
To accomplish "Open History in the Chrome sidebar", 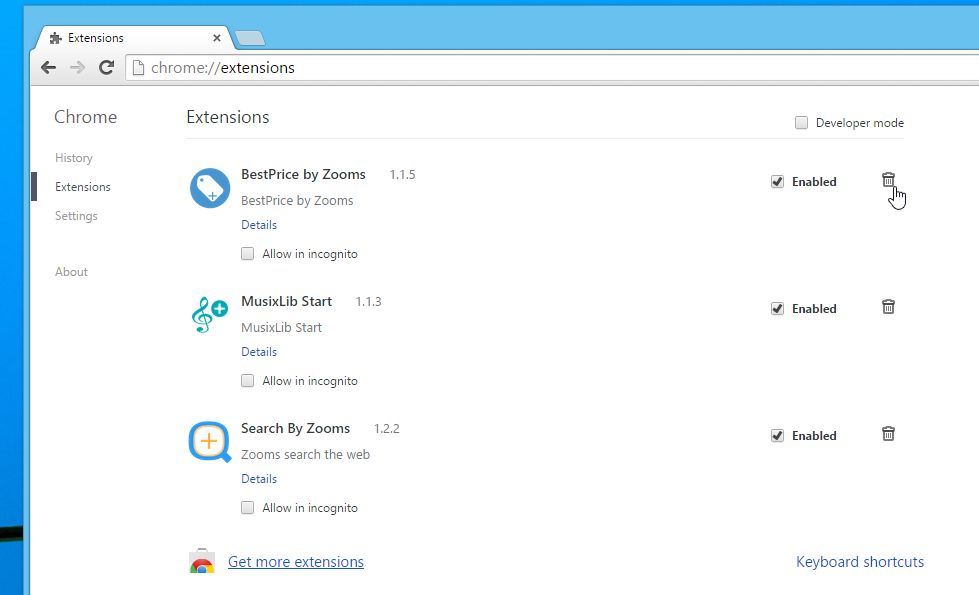I will (x=74, y=158).
